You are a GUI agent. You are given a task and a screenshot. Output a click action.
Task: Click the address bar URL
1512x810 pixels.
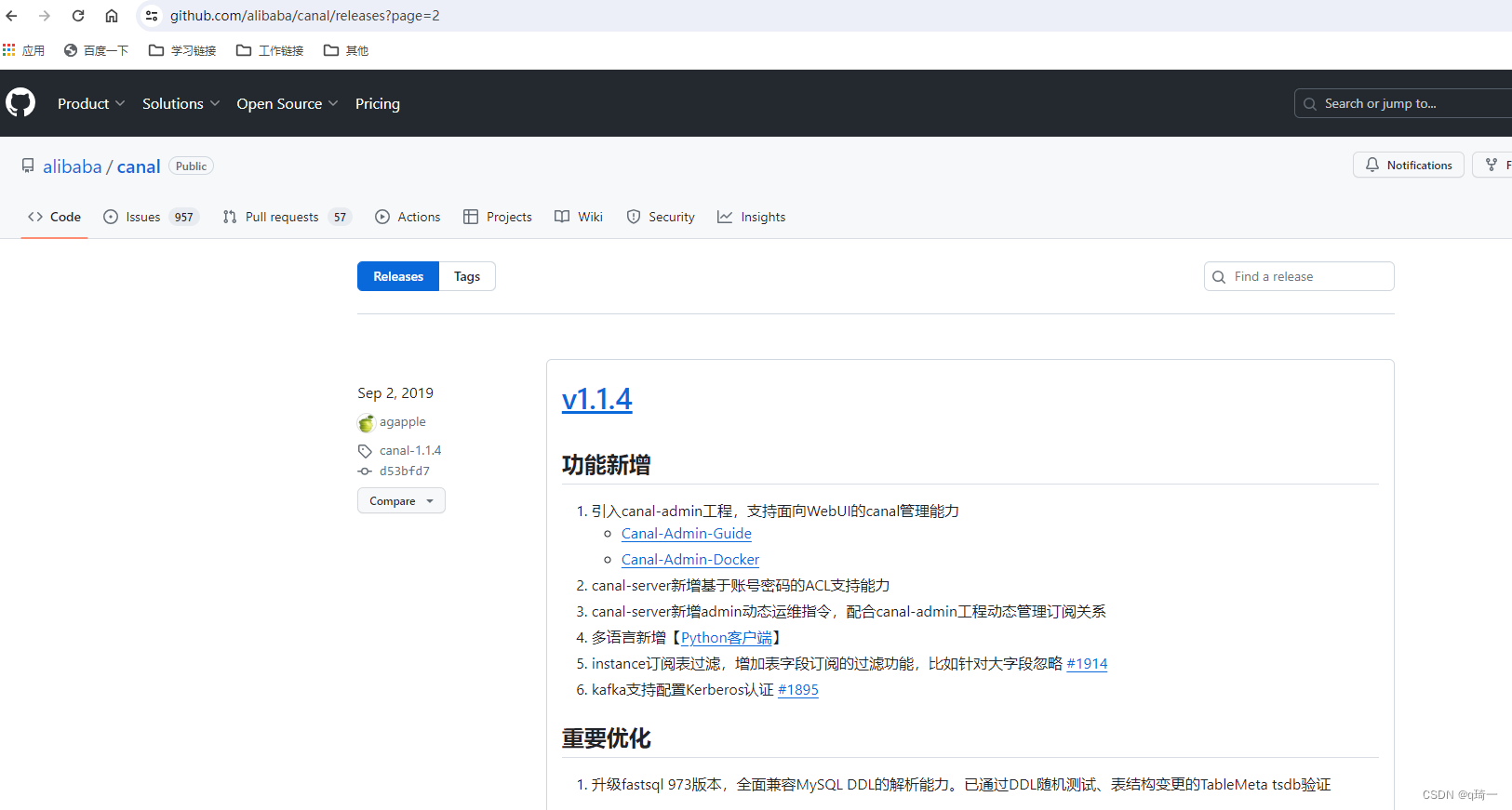click(305, 16)
